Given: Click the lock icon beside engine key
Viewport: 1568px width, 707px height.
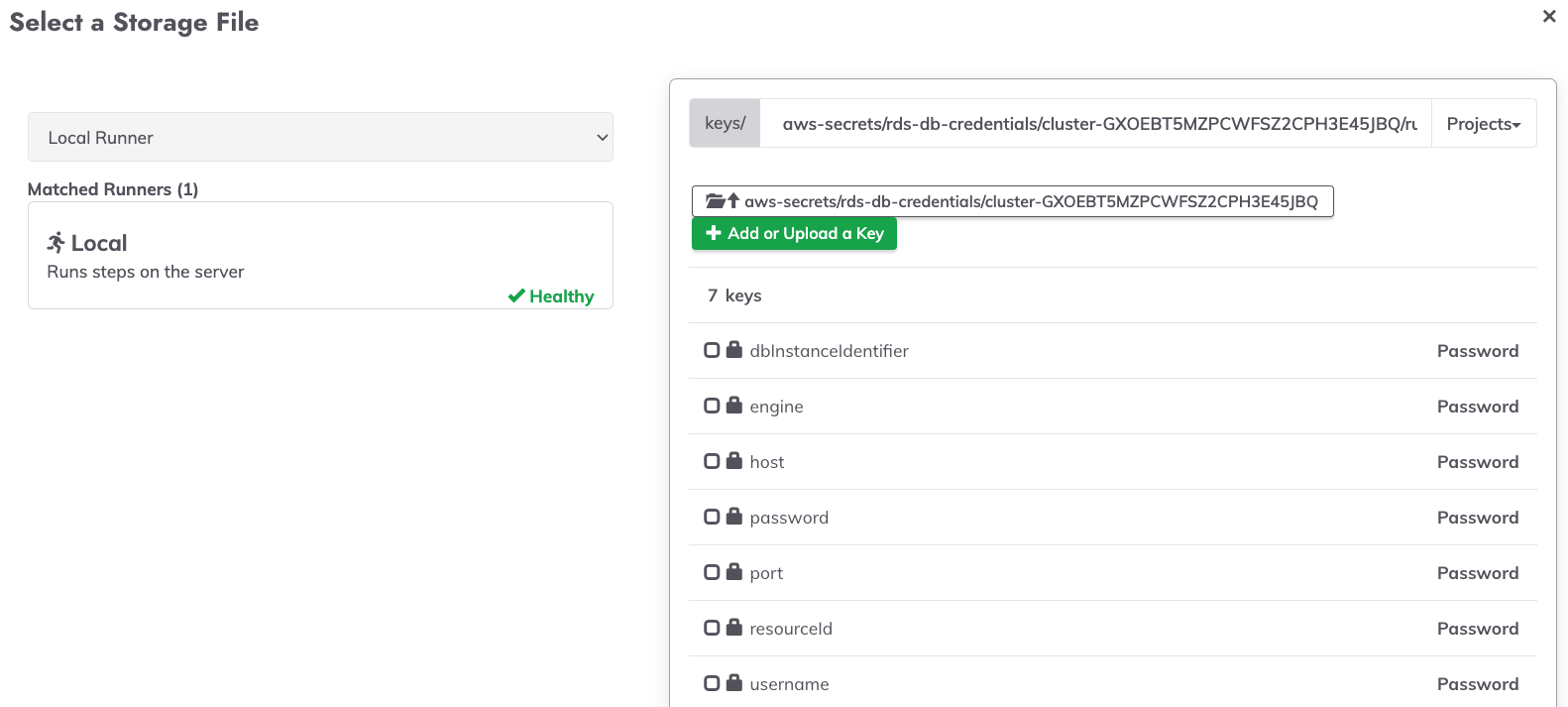Looking at the screenshot, I should tap(734, 405).
